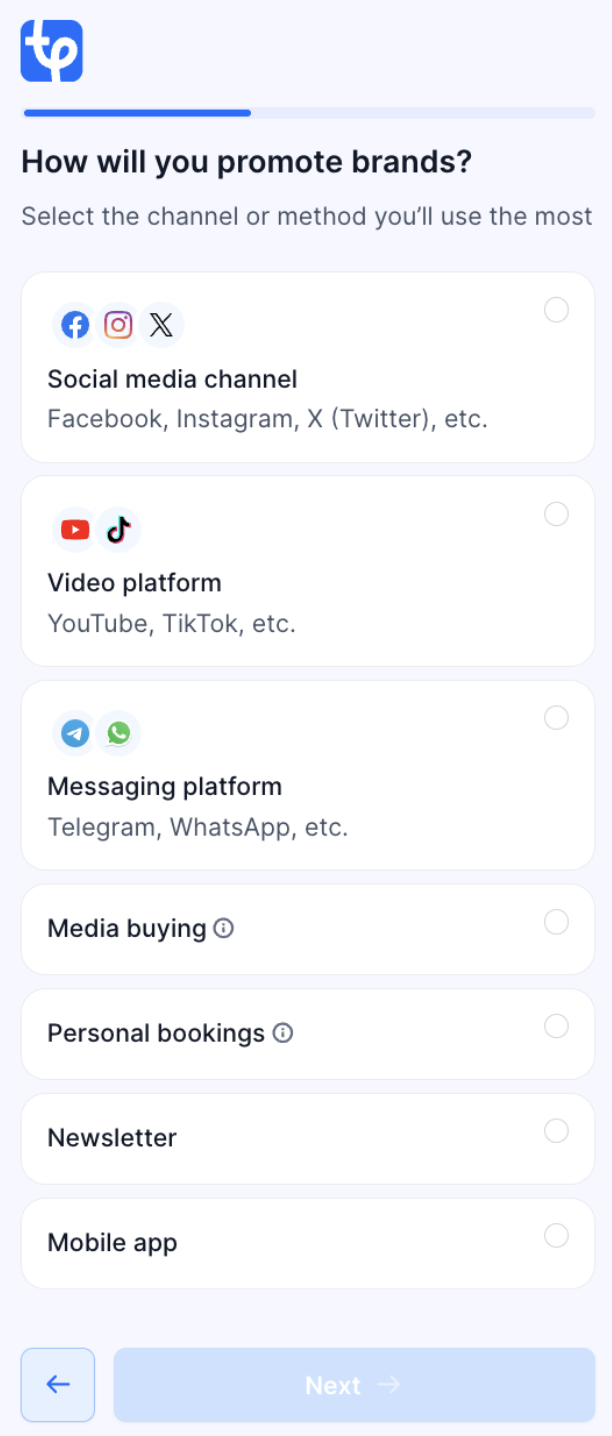The width and height of the screenshot is (612, 1436).
Task: Click the TikTok icon
Action: [119, 530]
